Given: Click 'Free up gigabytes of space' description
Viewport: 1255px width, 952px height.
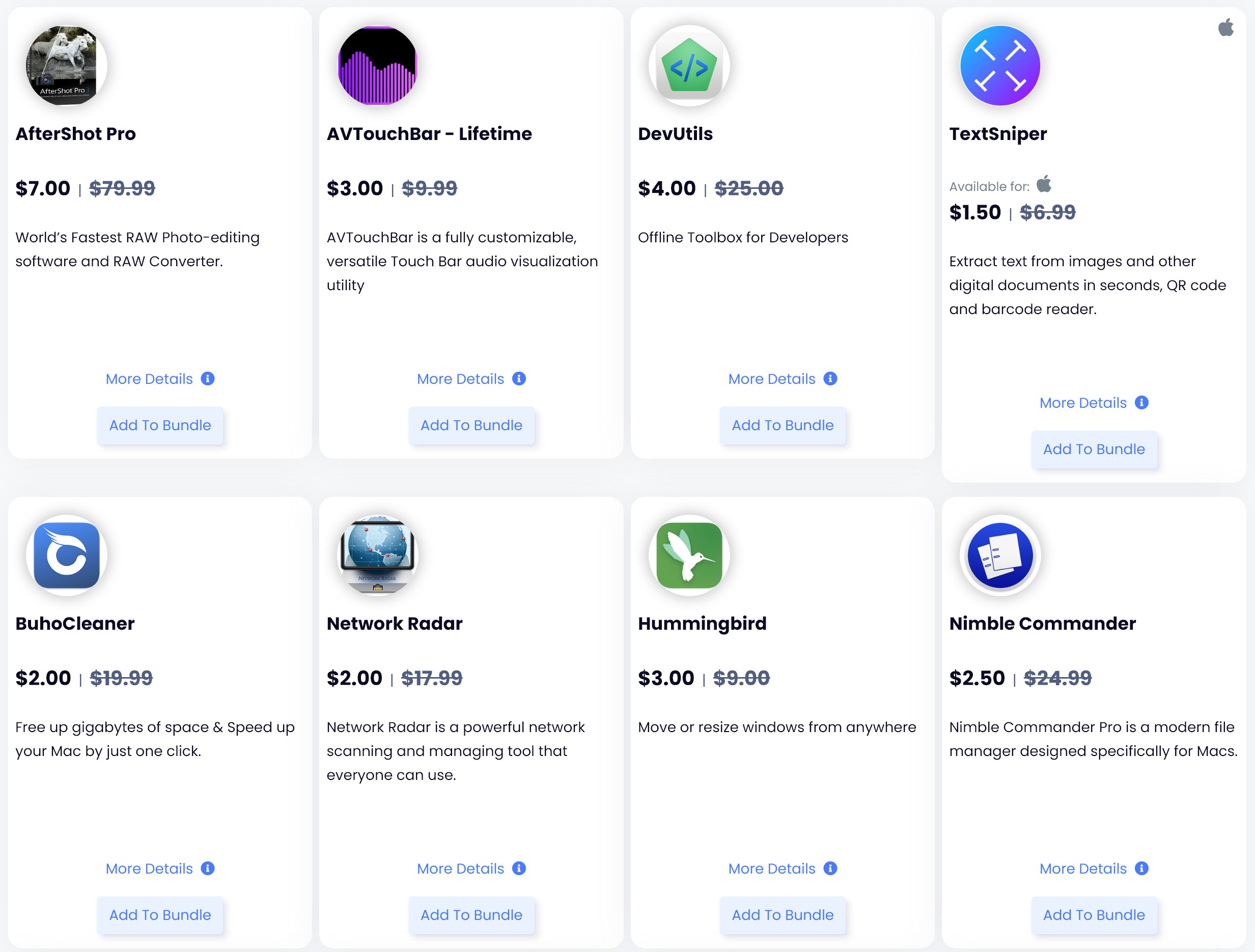Looking at the screenshot, I should [155, 739].
